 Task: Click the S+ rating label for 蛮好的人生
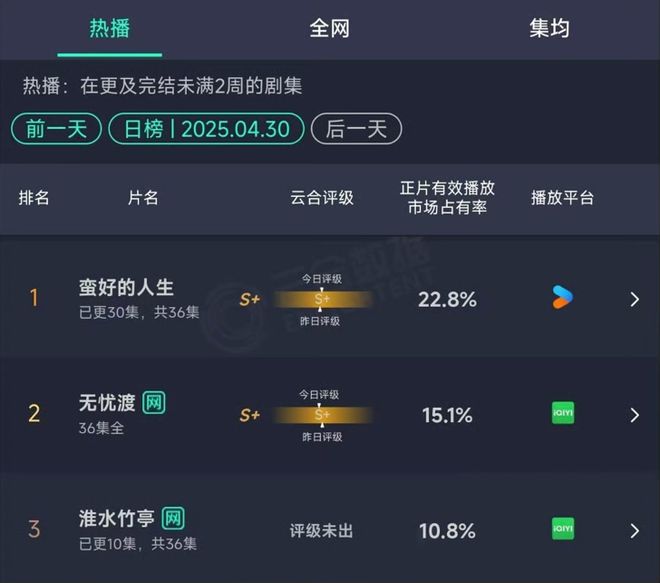[x=250, y=299]
